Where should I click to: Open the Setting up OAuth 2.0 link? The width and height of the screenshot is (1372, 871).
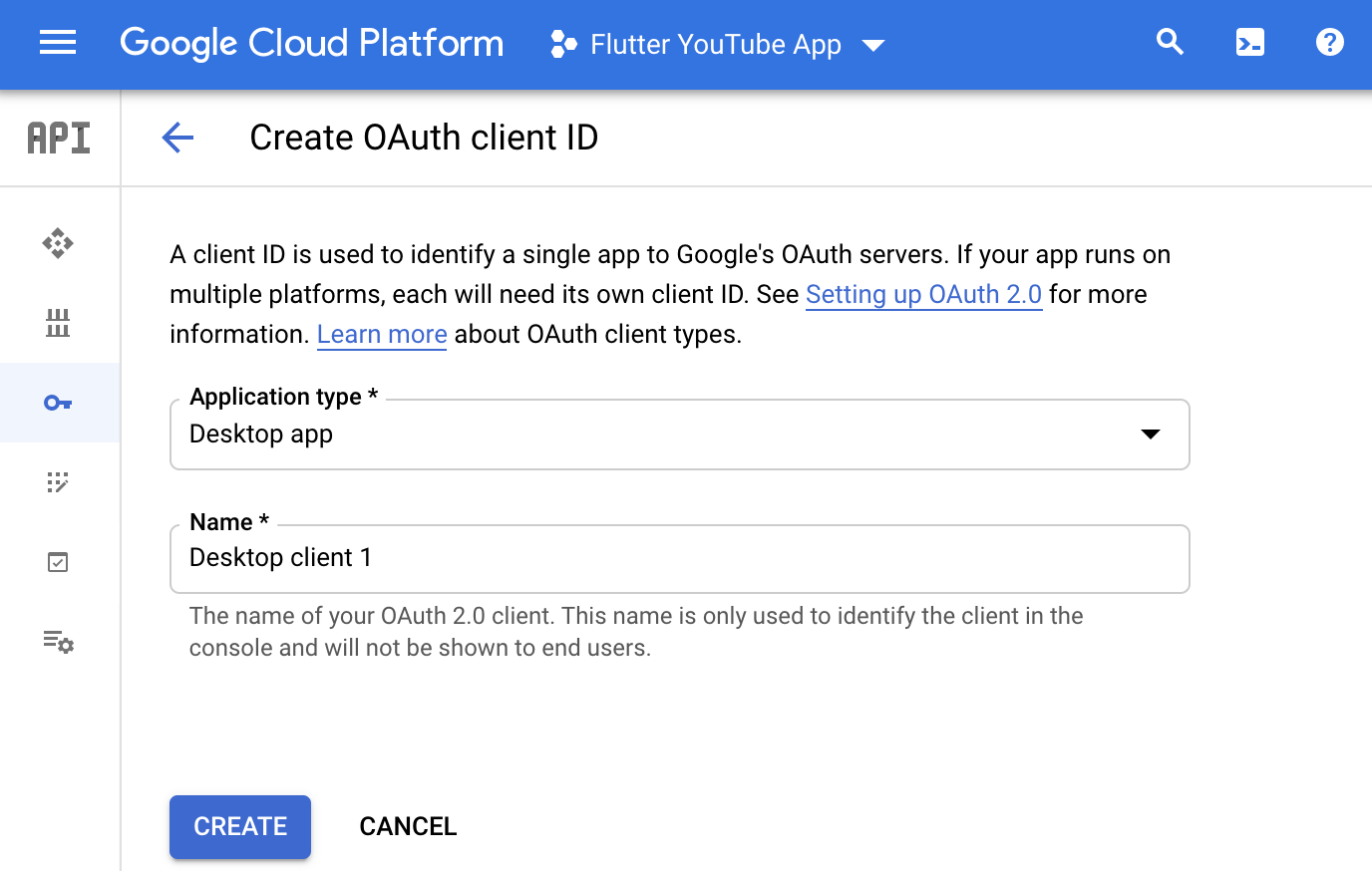923,295
